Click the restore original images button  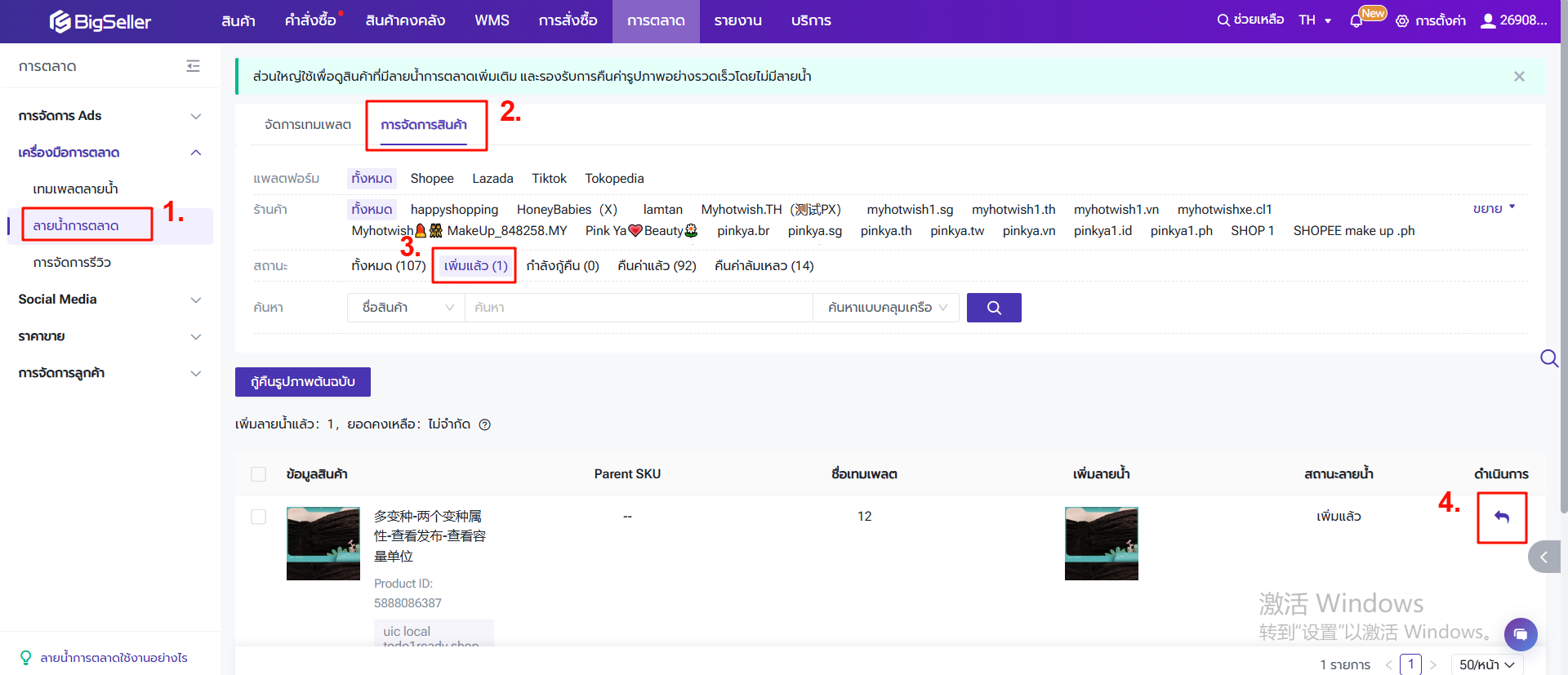click(x=303, y=382)
